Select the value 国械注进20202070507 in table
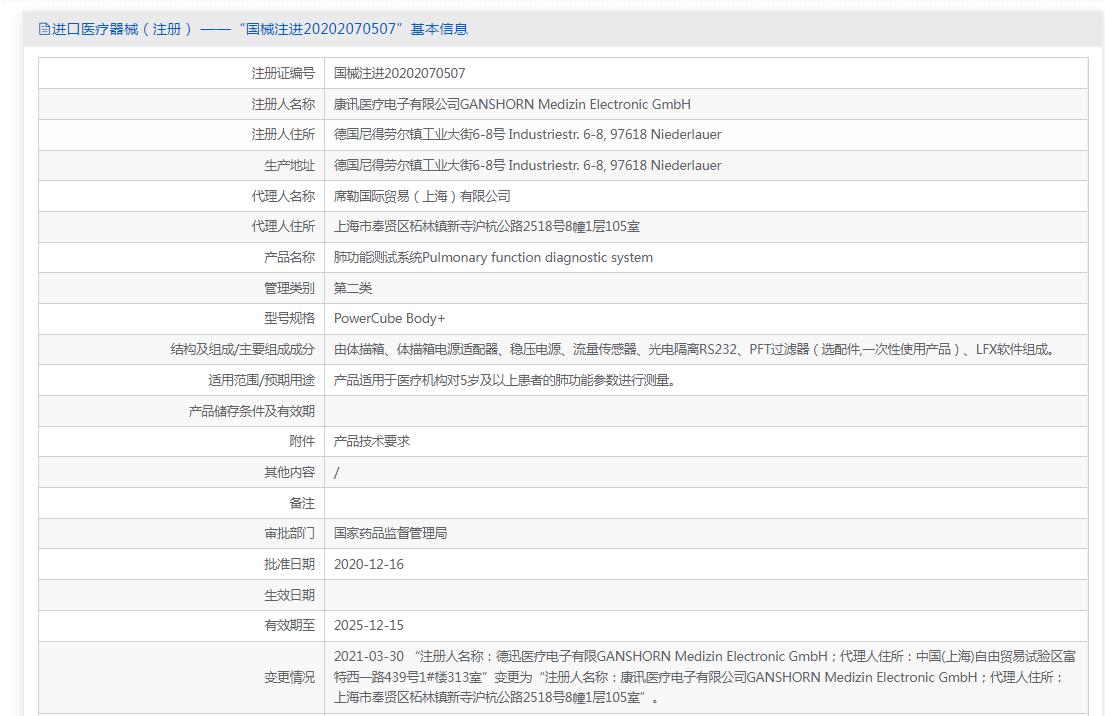The image size is (1105, 716). 400,73
